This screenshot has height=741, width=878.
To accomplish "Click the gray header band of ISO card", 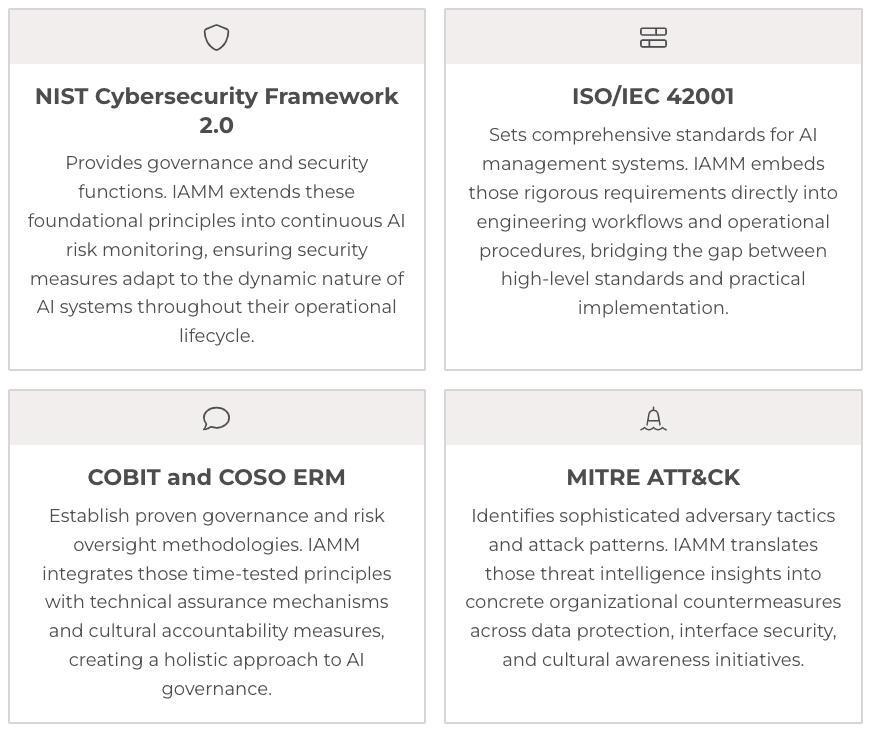I will pyautogui.click(x=653, y=36).
